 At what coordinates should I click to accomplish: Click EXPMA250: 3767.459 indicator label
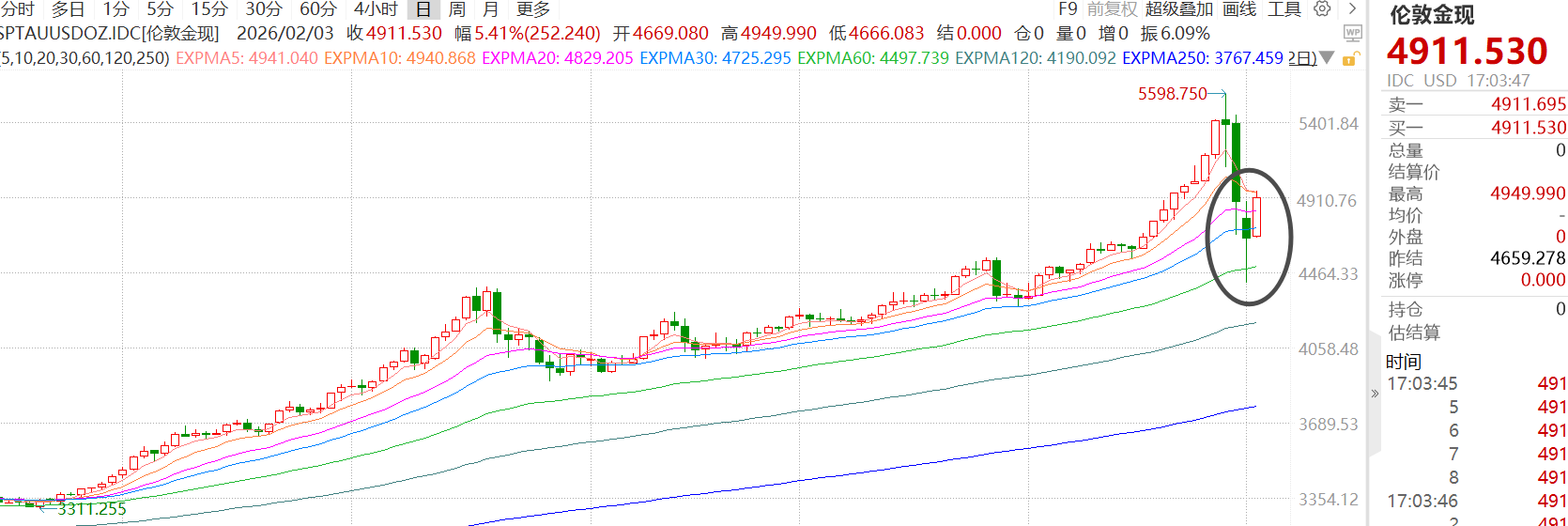tap(1203, 58)
